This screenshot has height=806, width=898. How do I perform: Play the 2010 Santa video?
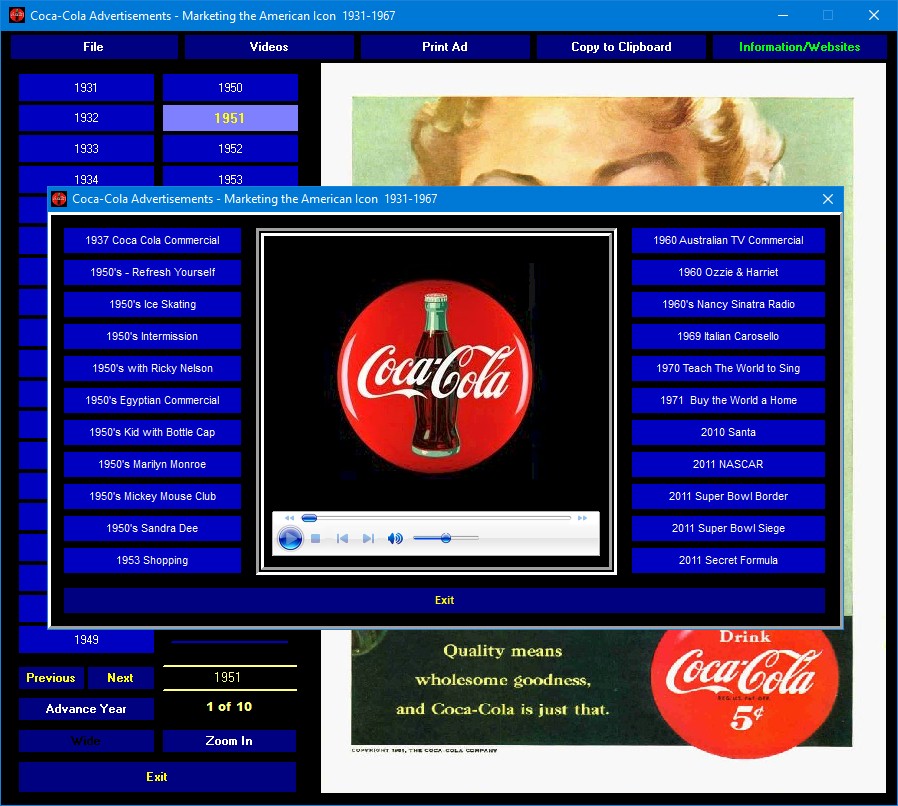pos(728,433)
